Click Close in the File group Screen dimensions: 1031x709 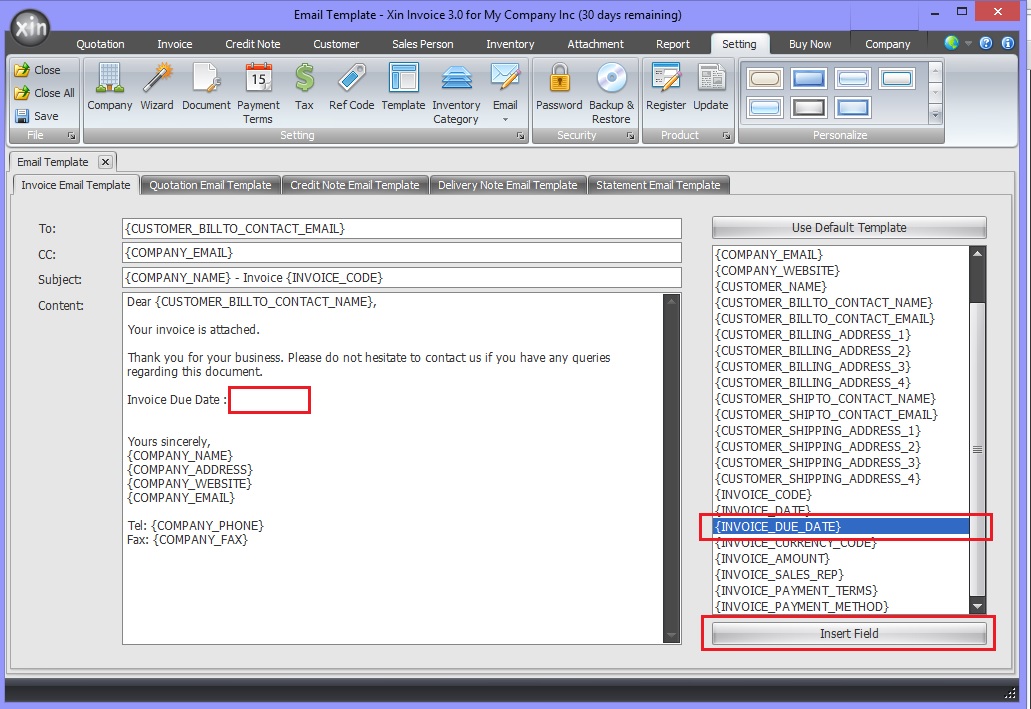pos(37,70)
